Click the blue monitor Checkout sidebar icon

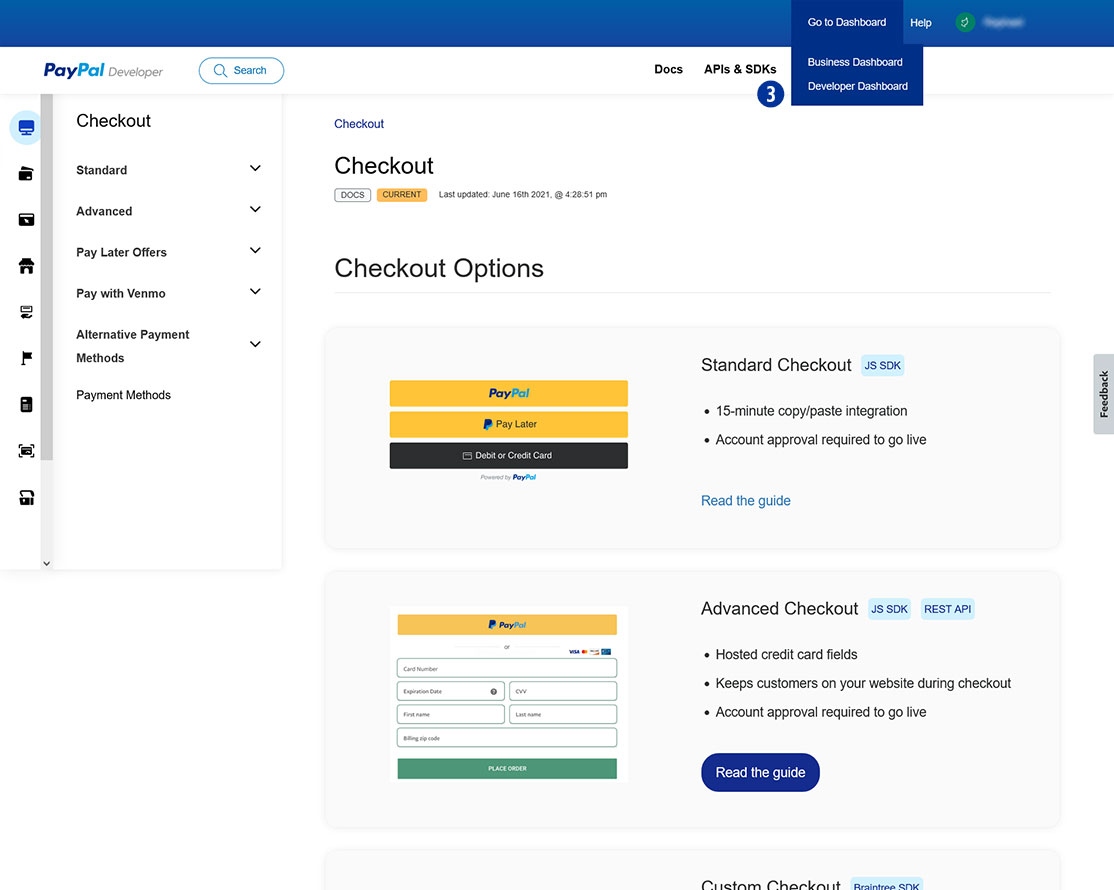click(x=26, y=128)
